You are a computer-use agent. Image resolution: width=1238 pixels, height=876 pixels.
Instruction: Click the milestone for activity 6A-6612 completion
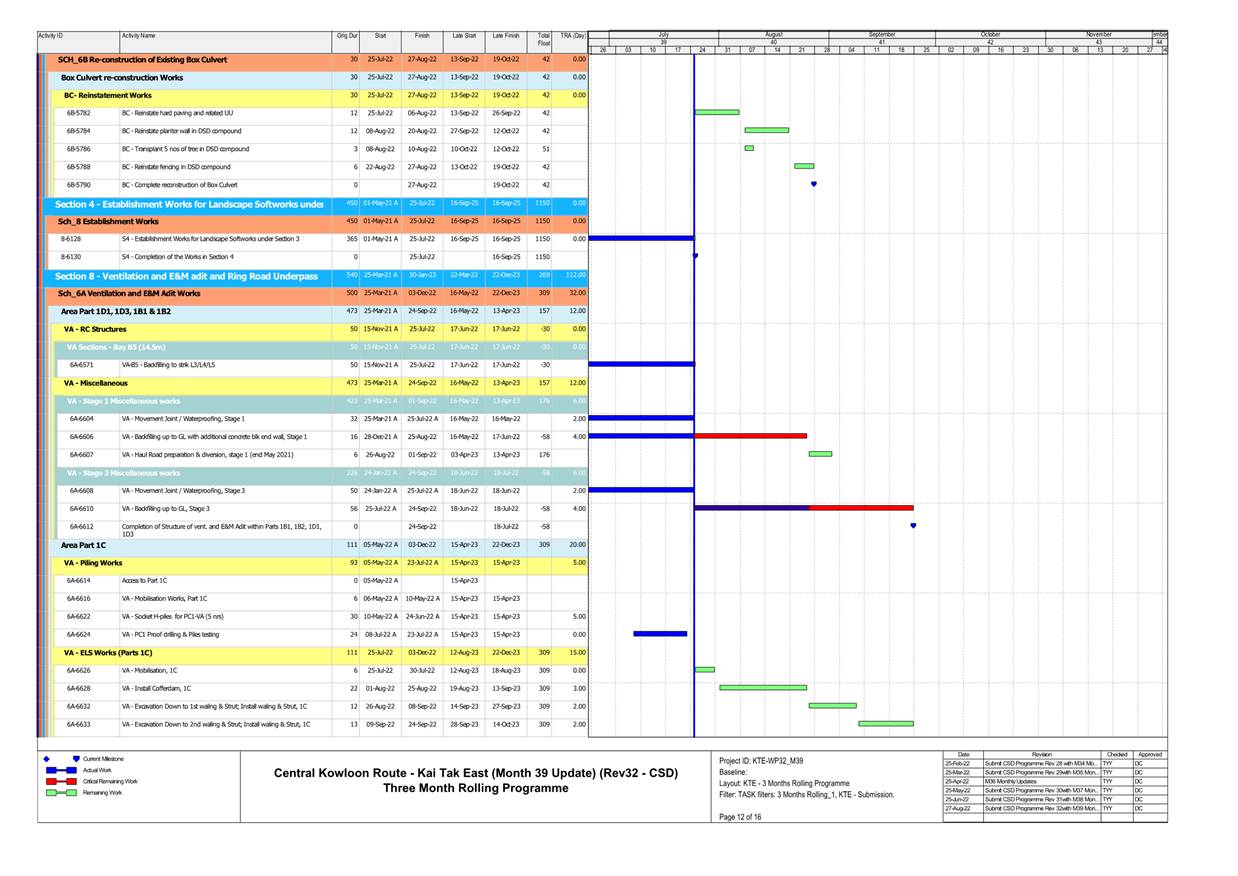click(911, 524)
